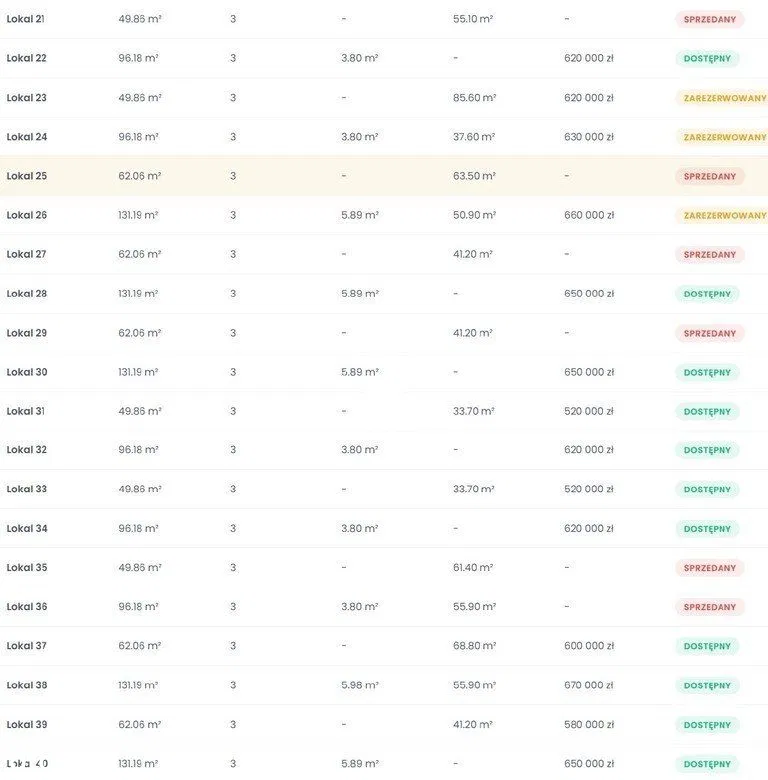Click the 630 000 zł price of Lokal 24
The height and width of the screenshot is (780, 768).
point(589,137)
